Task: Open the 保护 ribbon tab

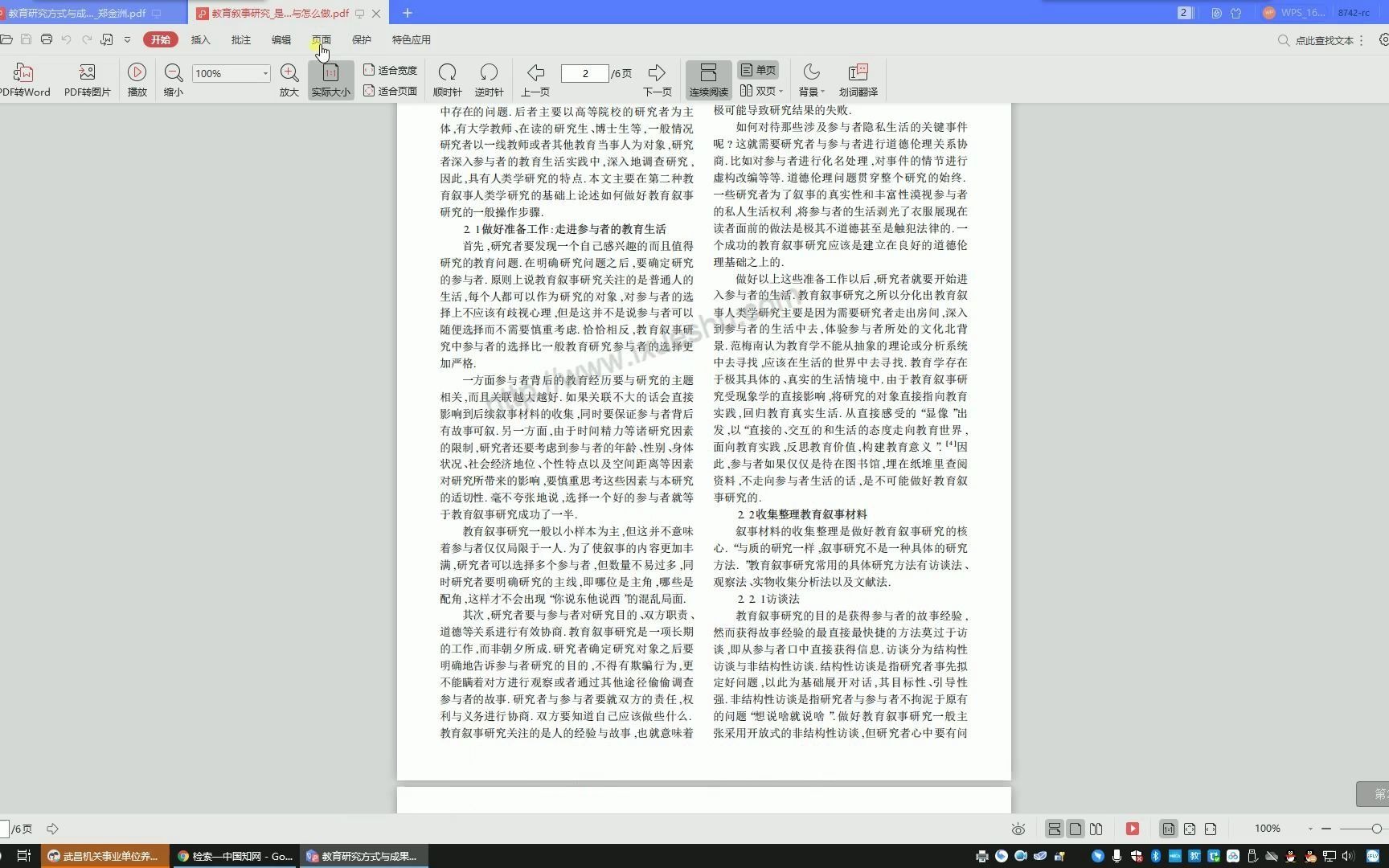Action: (362, 39)
